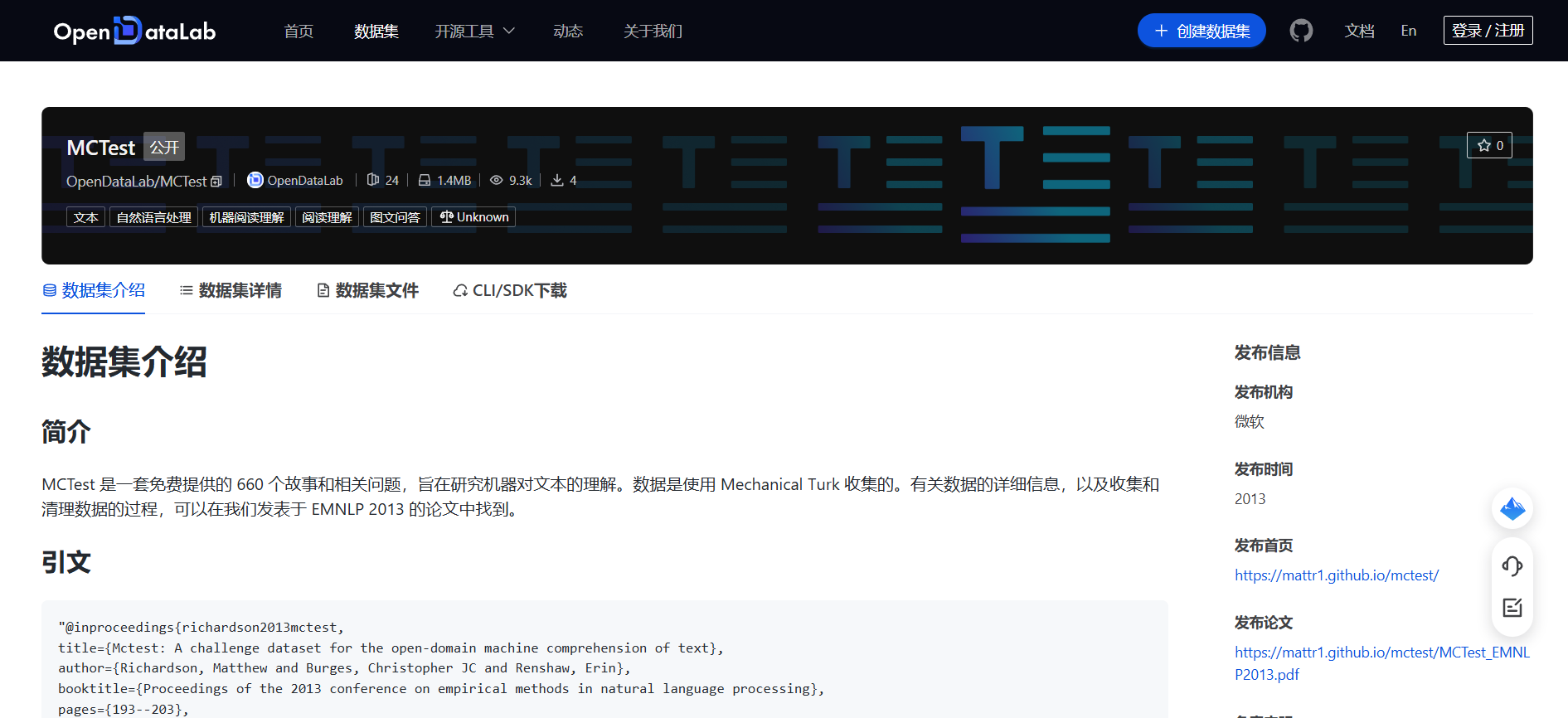This screenshot has width=1568, height=718.
Task: Switch language to En
Action: (x=1409, y=31)
